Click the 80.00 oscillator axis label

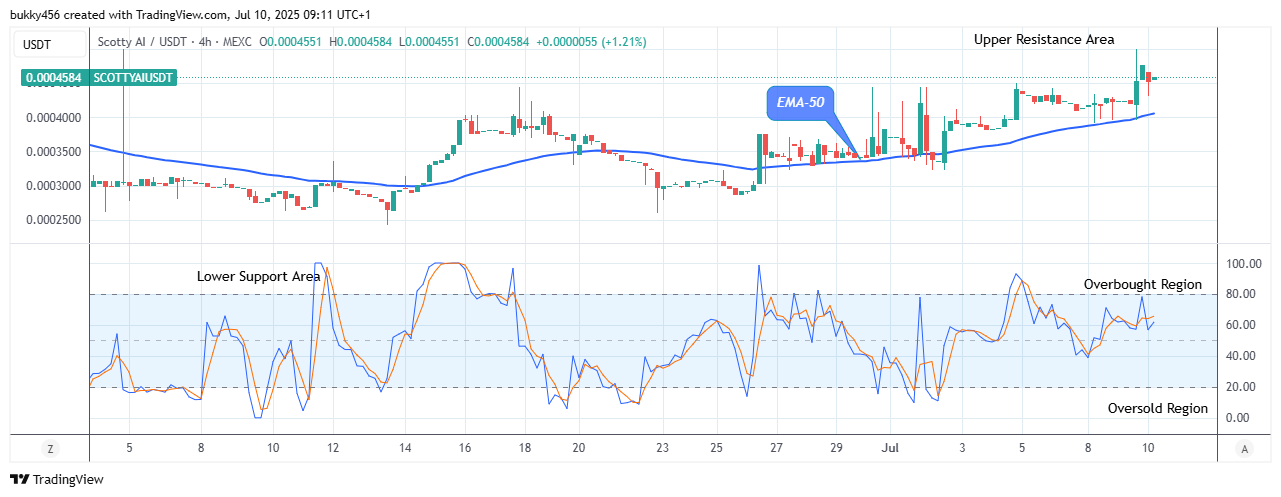[1243, 294]
